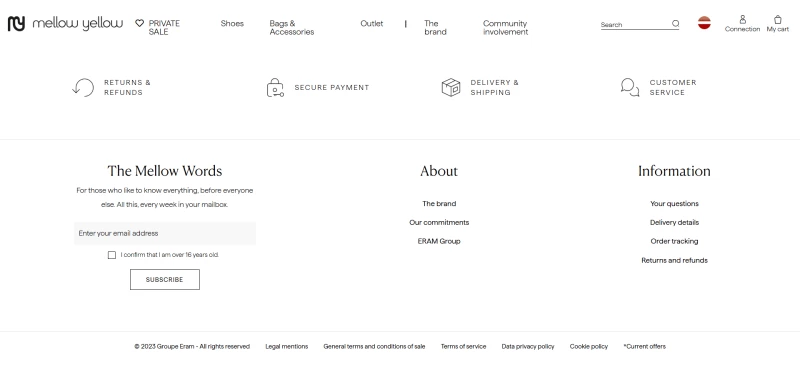The height and width of the screenshot is (366, 800).
Task: Click the Subscribe button
Action: point(165,280)
